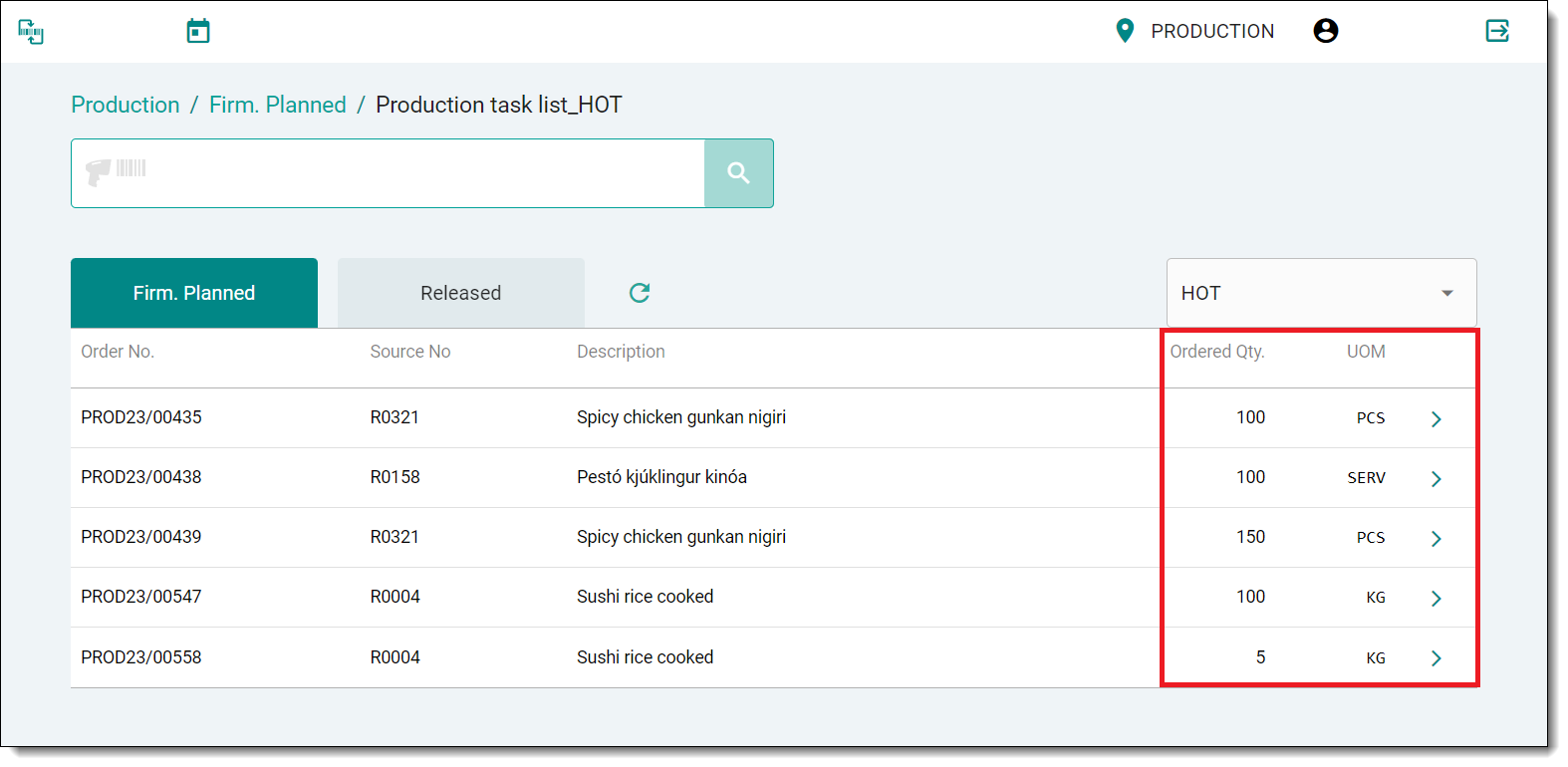Switch to the Released tab
Image resolution: width=1568 pixels, height=767 pixels.
click(x=460, y=293)
